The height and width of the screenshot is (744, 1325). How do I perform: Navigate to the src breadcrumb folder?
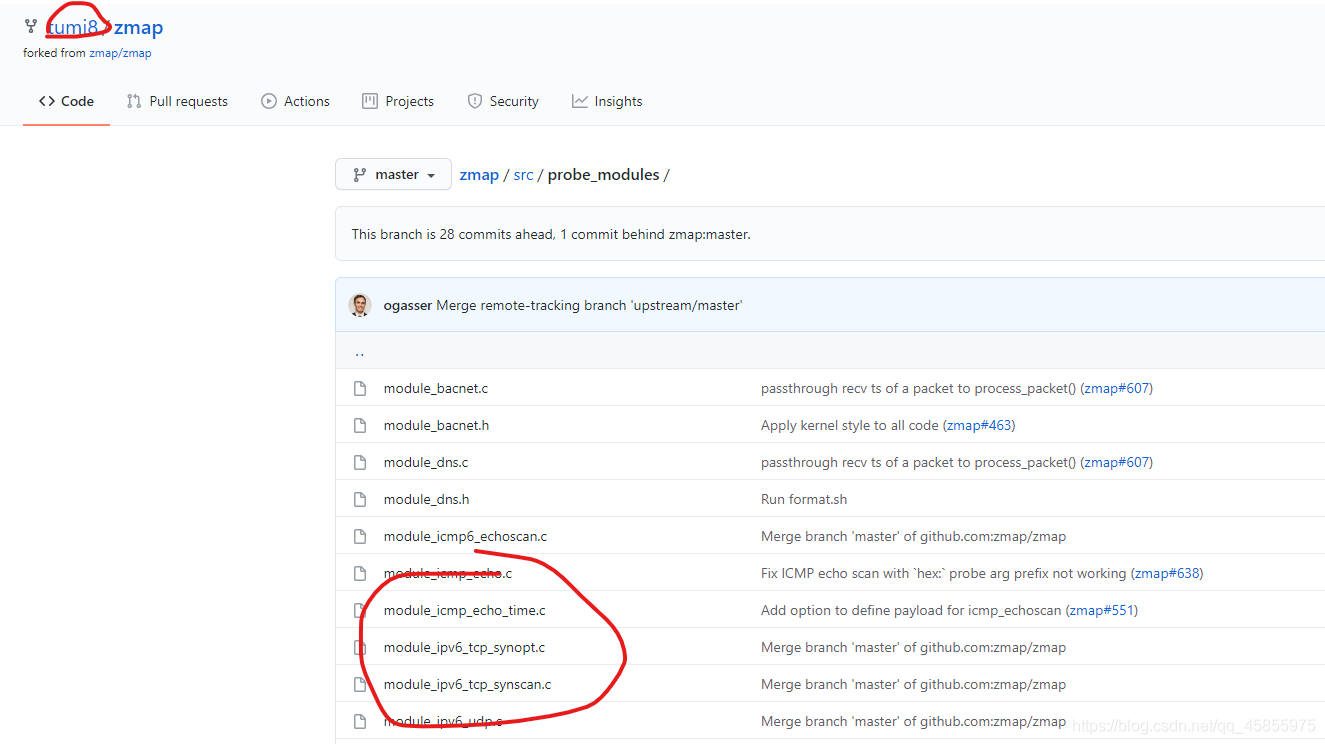[523, 174]
